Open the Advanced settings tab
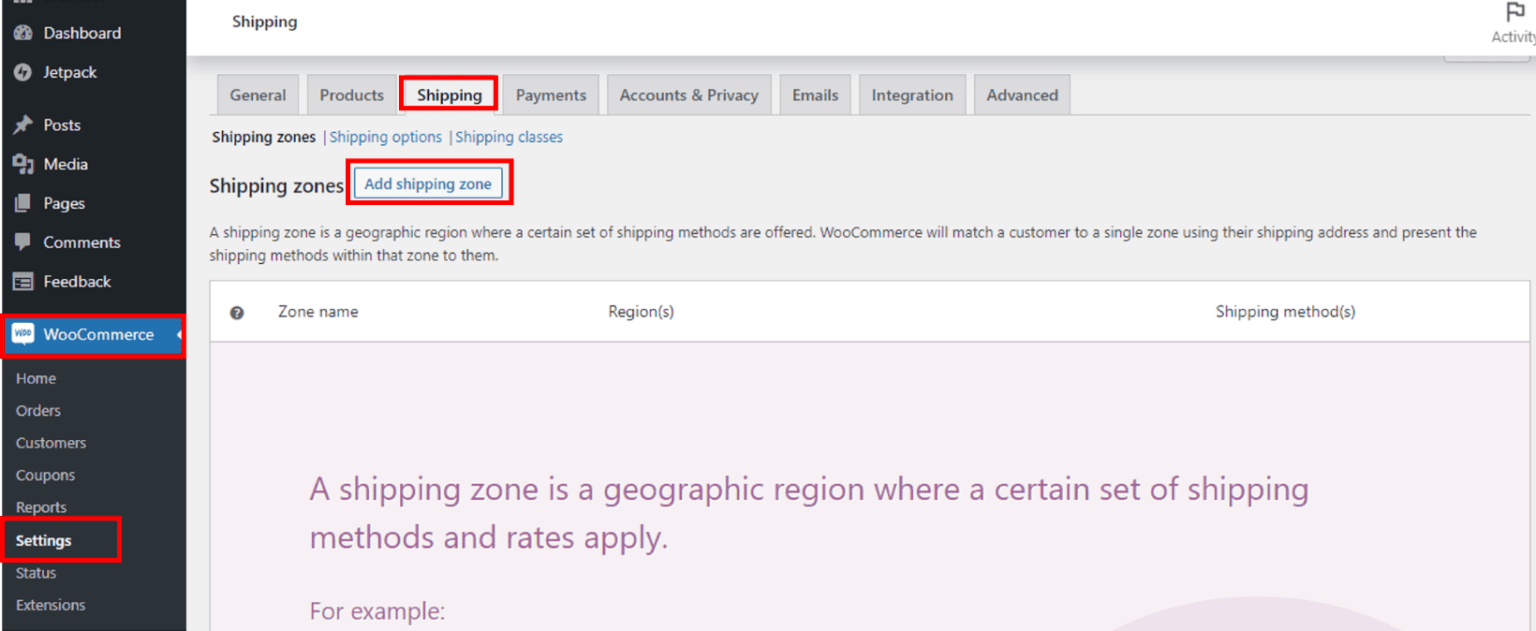 1022,94
